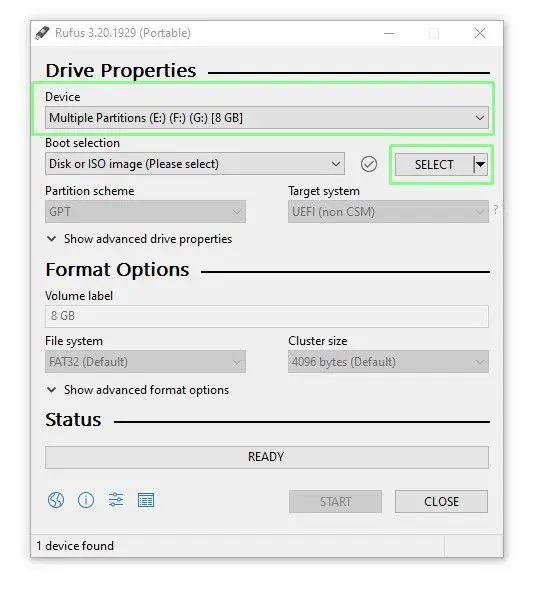538x590 pixels.
Task: Open the File system FAT32 dropdown
Action: (x=145, y=362)
